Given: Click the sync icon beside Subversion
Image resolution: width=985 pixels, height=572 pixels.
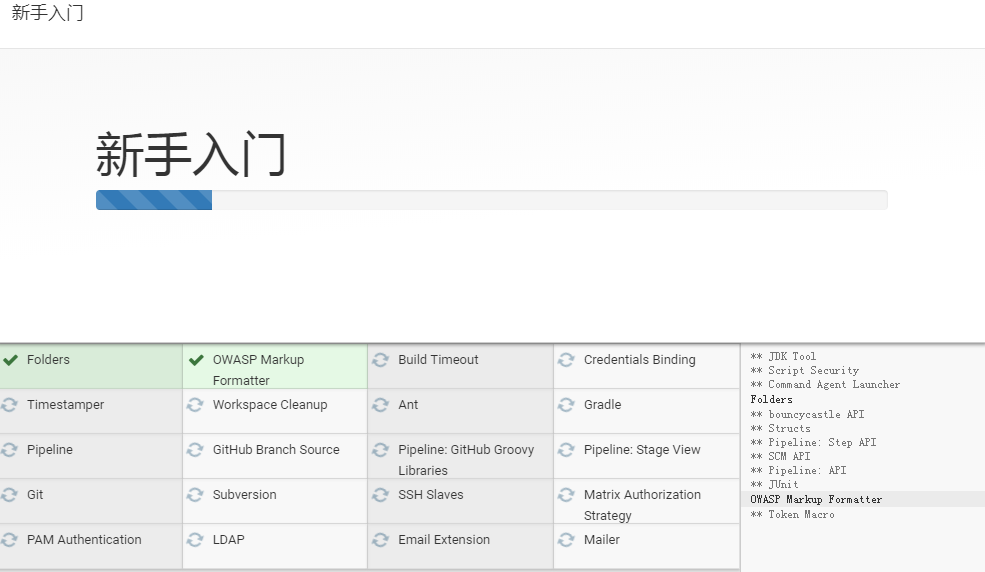Looking at the screenshot, I should click(195, 495).
